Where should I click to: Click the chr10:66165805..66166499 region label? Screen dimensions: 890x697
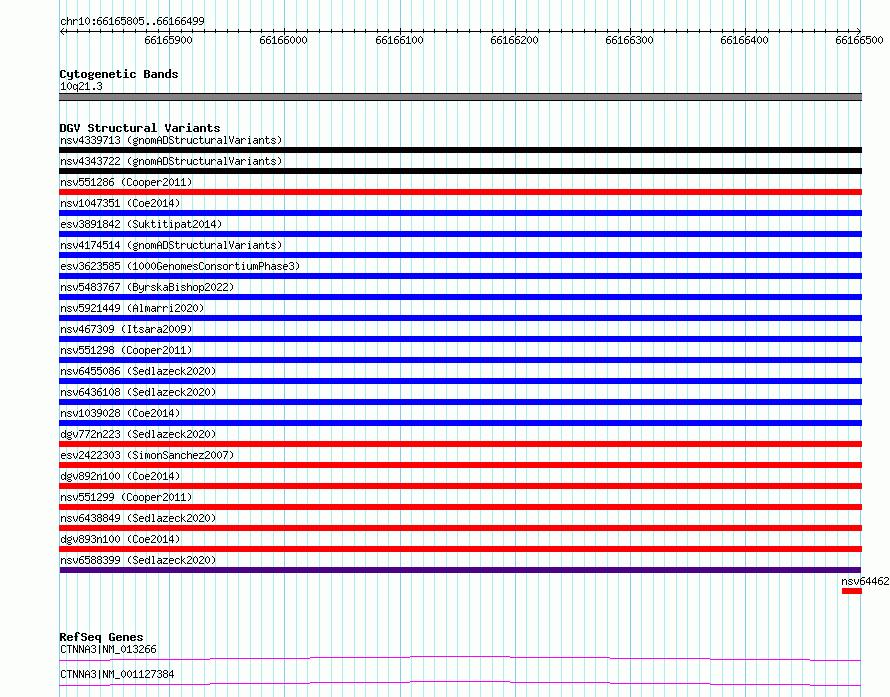click(x=132, y=21)
